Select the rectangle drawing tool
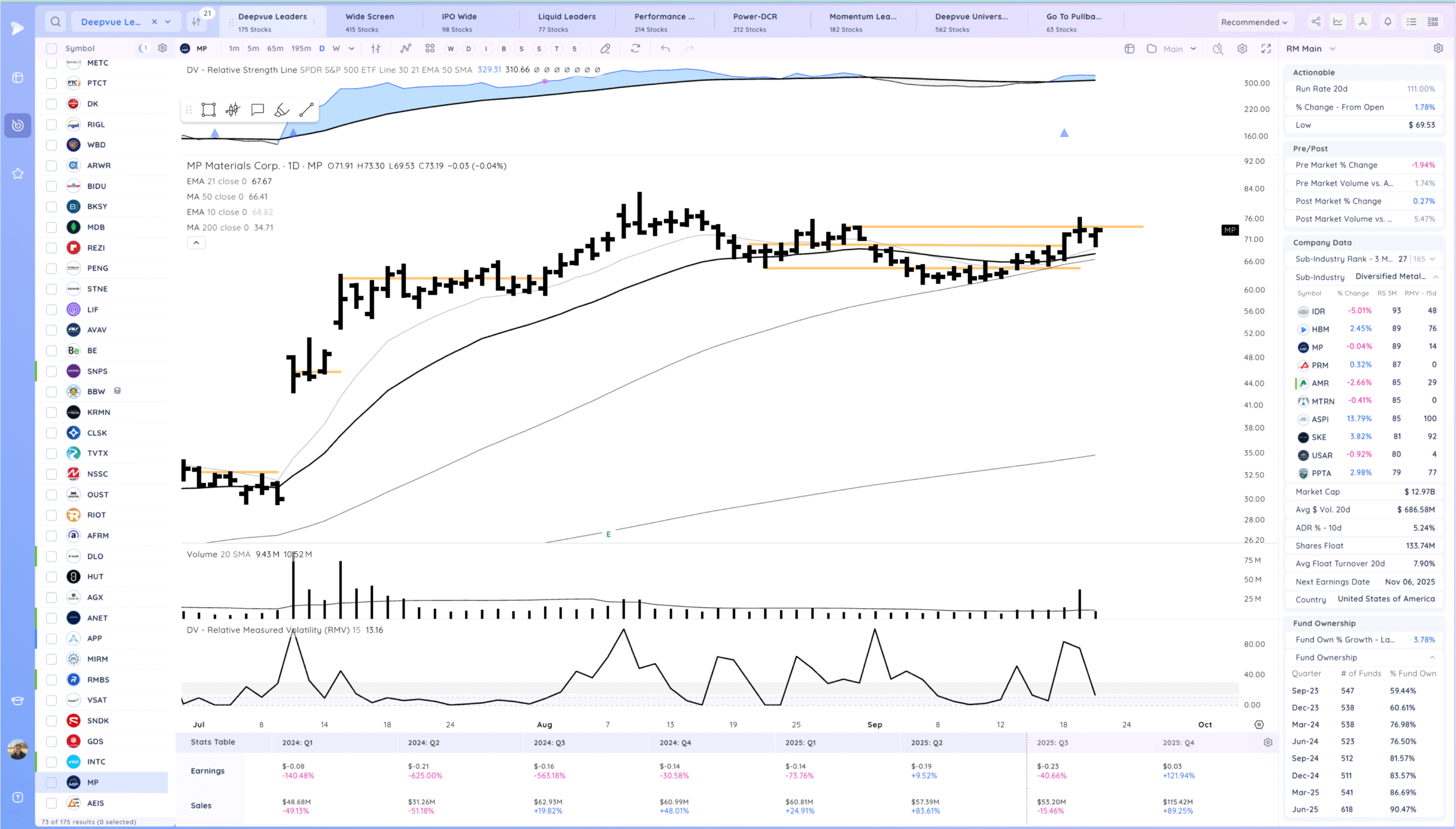 click(208, 110)
